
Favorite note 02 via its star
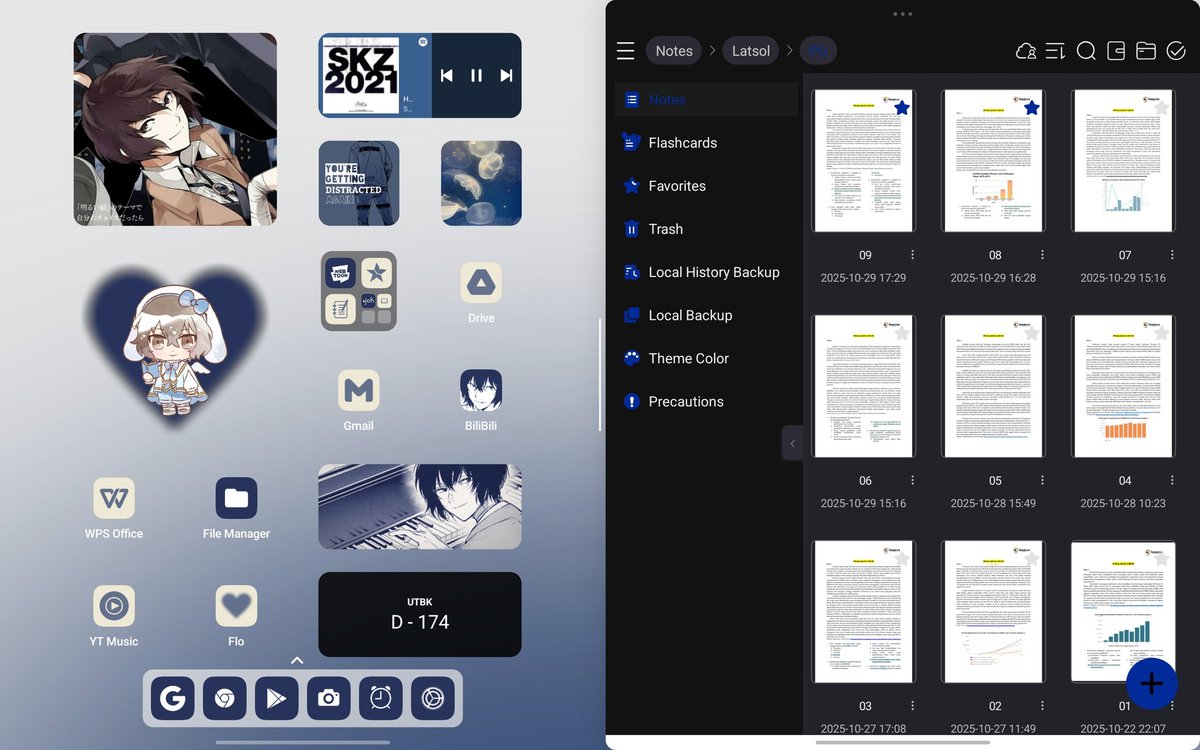coord(1031,558)
